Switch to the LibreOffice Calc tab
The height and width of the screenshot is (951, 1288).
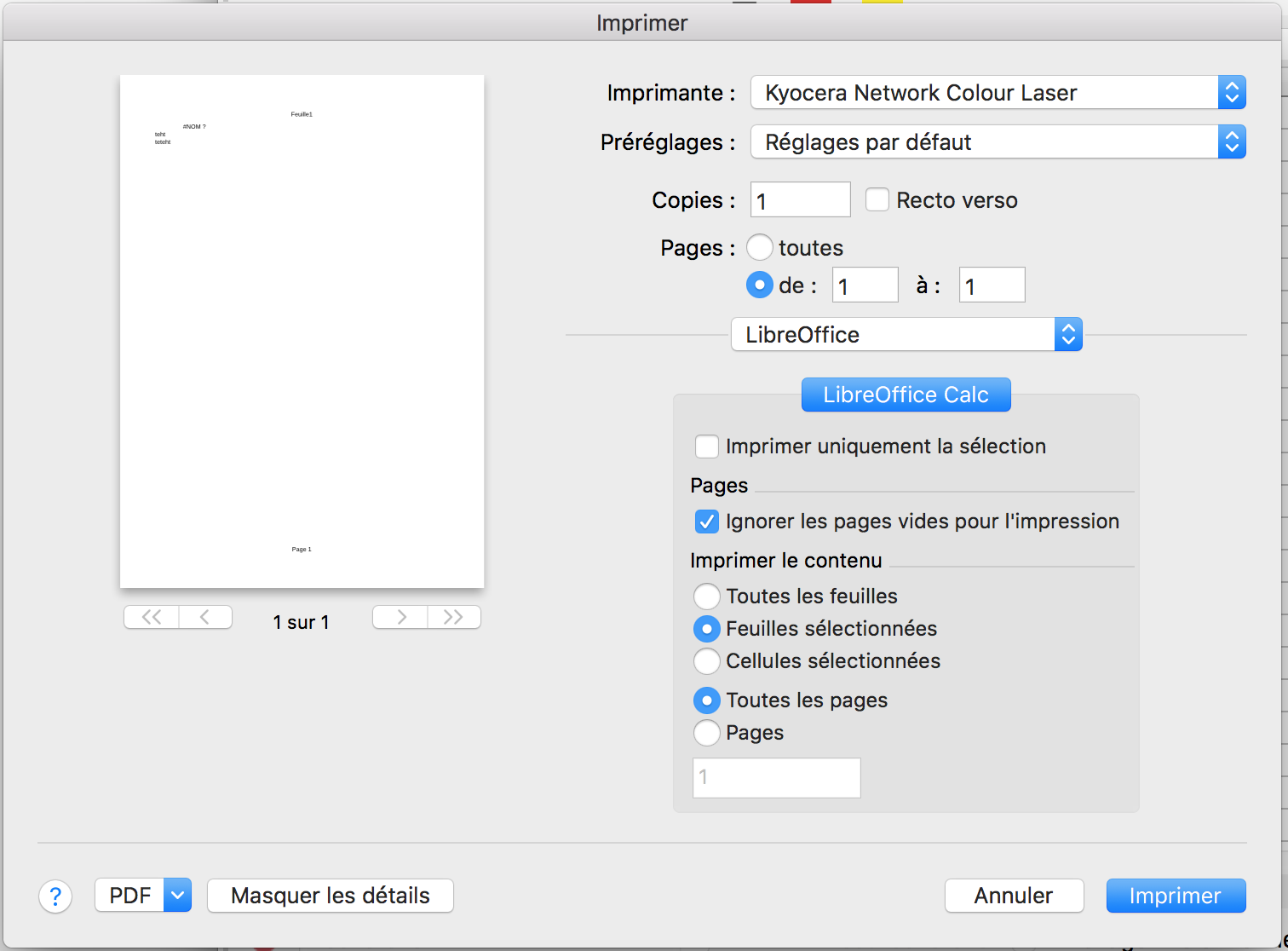906,395
